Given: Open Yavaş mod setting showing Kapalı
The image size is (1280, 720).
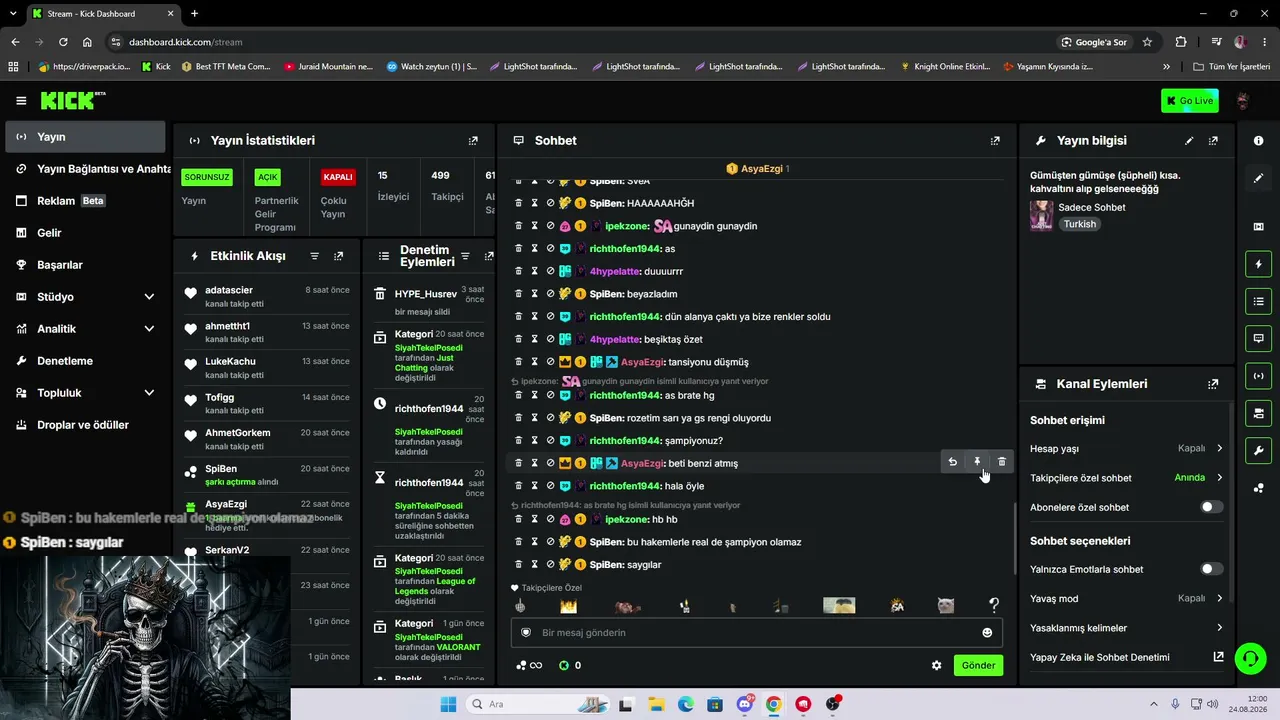Looking at the screenshot, I should click(1127, 598).
